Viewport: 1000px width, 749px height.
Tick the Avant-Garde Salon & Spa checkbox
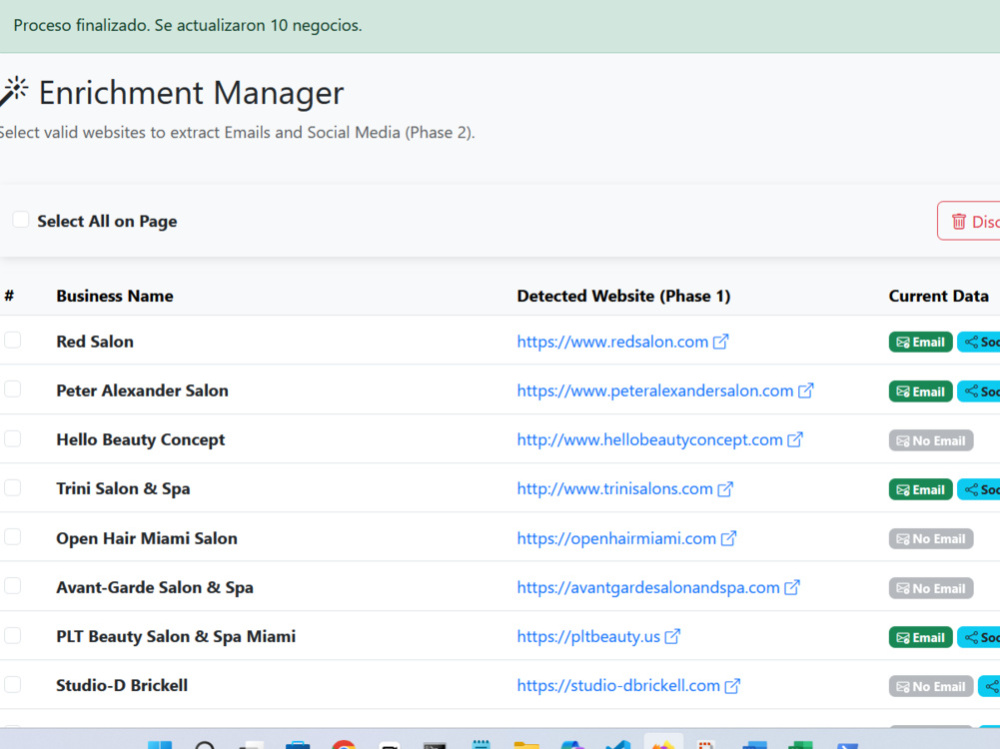point(12,586)
